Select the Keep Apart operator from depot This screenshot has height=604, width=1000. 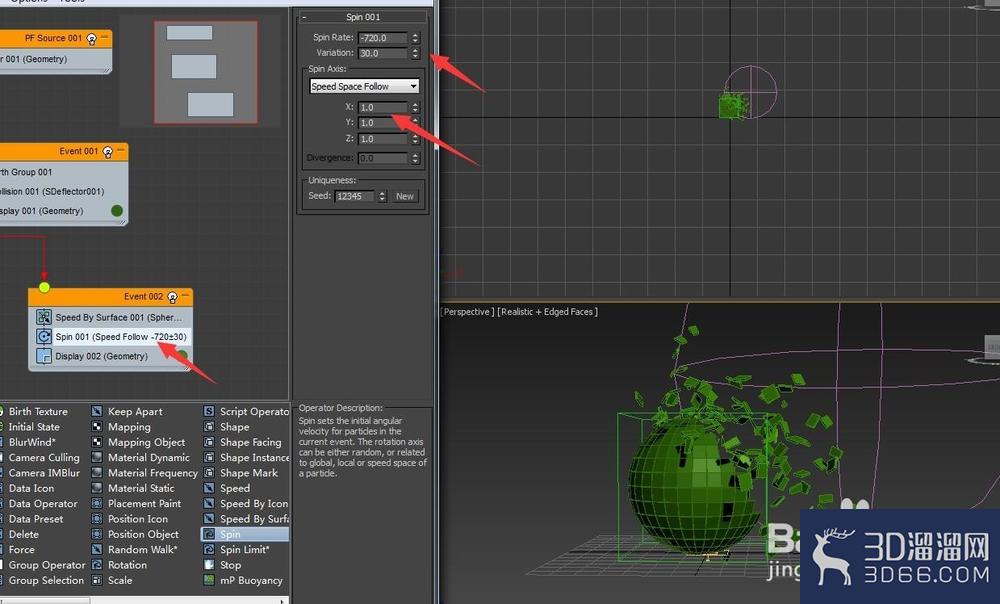tap(132, 411)
